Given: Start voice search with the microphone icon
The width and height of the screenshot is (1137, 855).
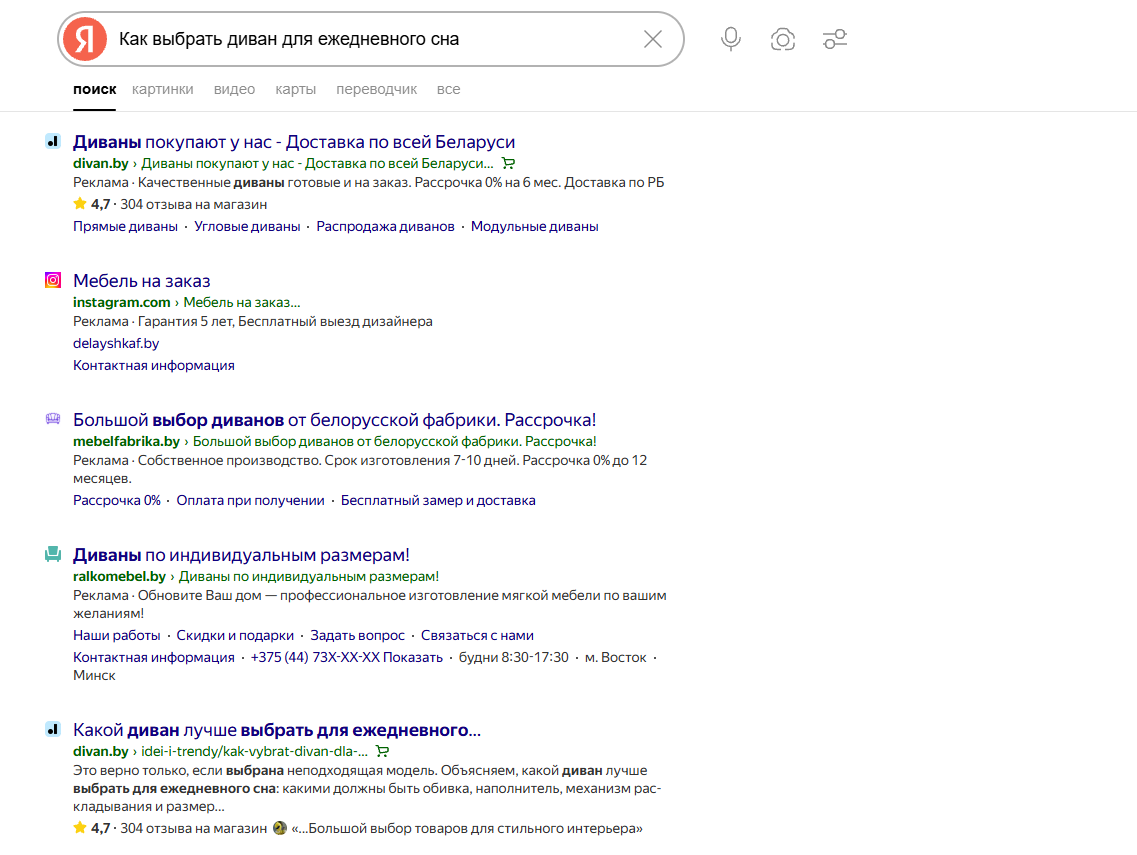Looking at the screenshot, I should [x=731, y=39].
